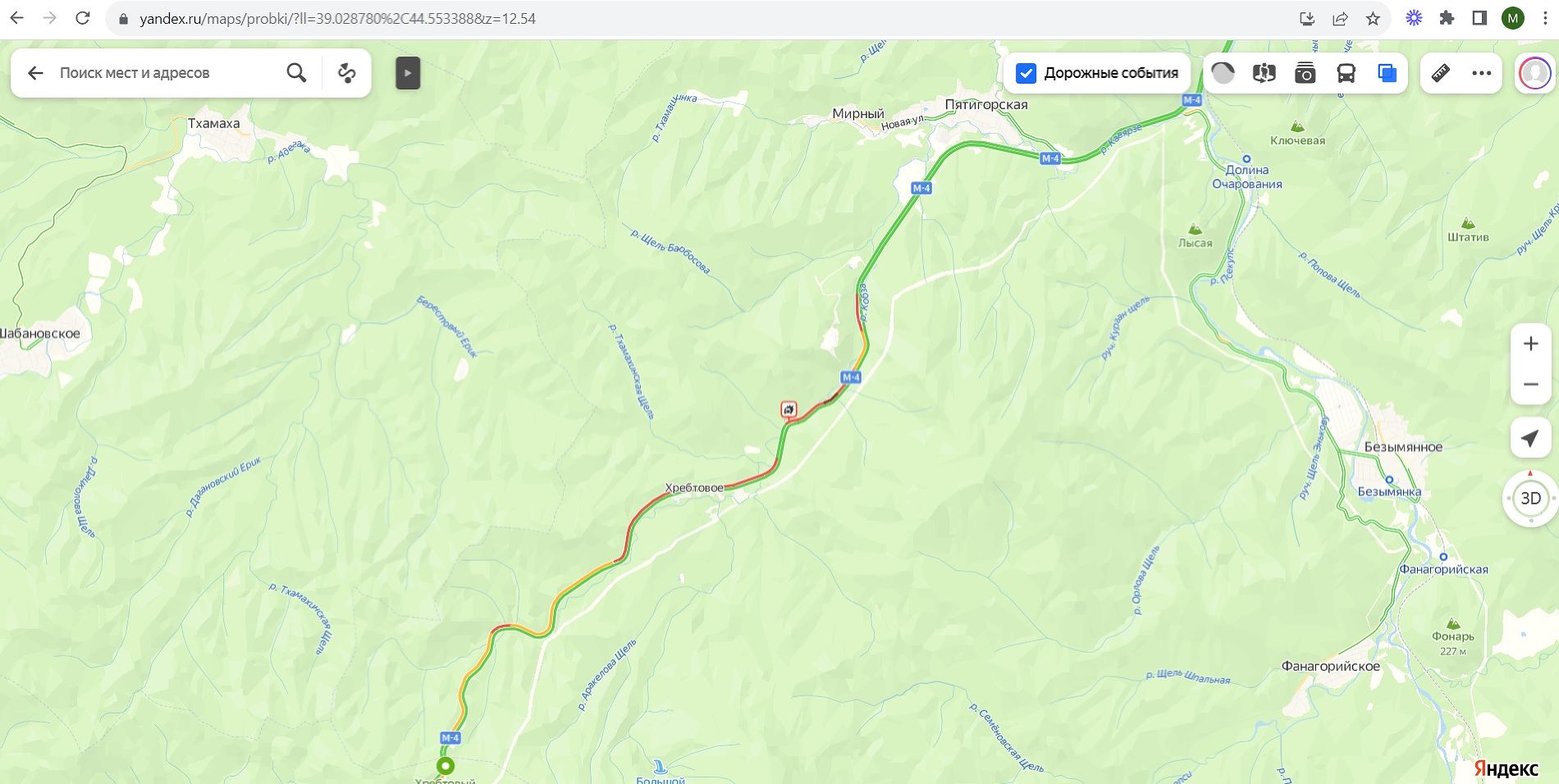Toggle the 3D tilt mode
This screenshot has height=784, width=1559.
coord(1530,498)
